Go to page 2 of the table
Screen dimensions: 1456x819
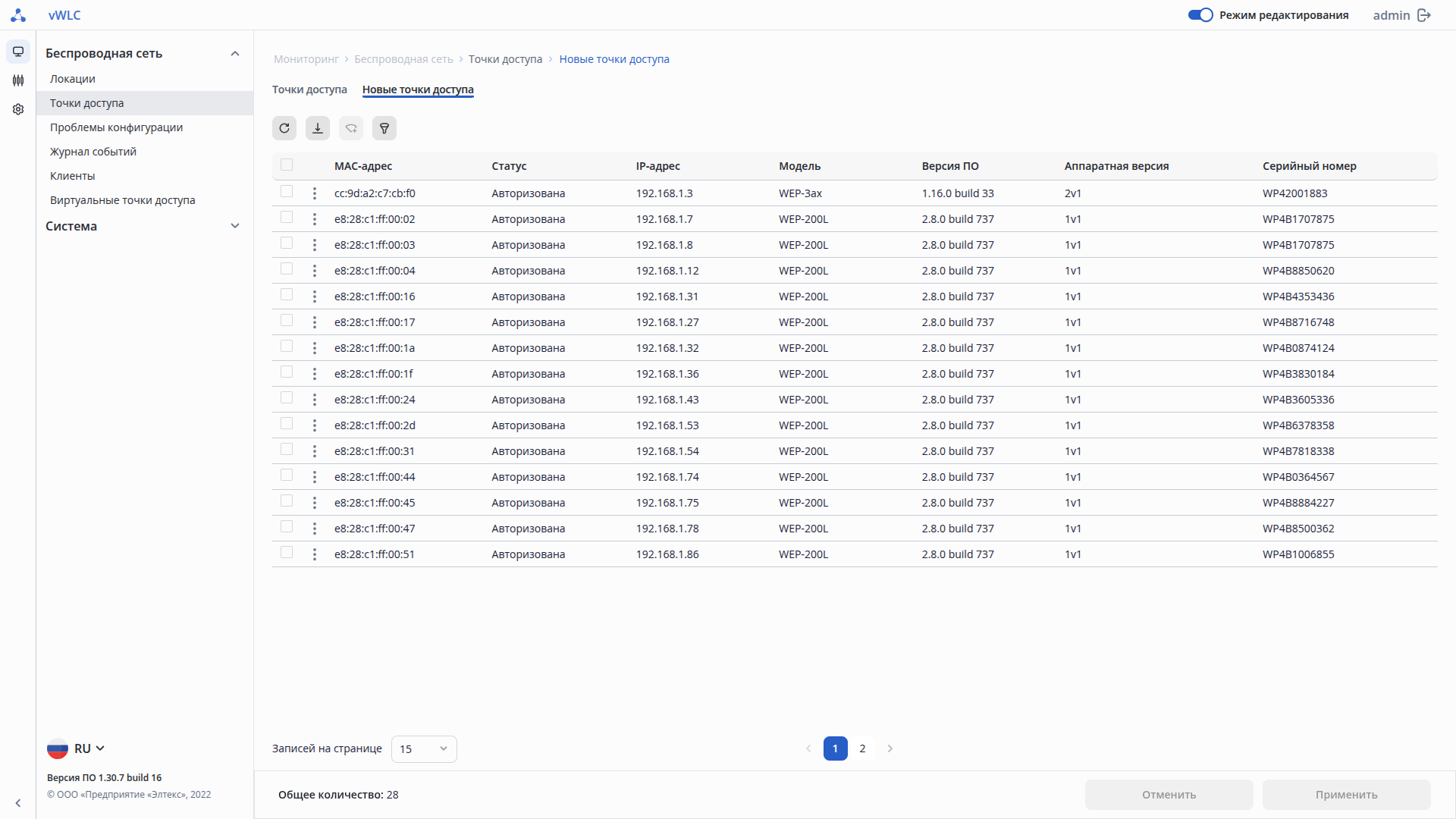(x=862, y=748)
